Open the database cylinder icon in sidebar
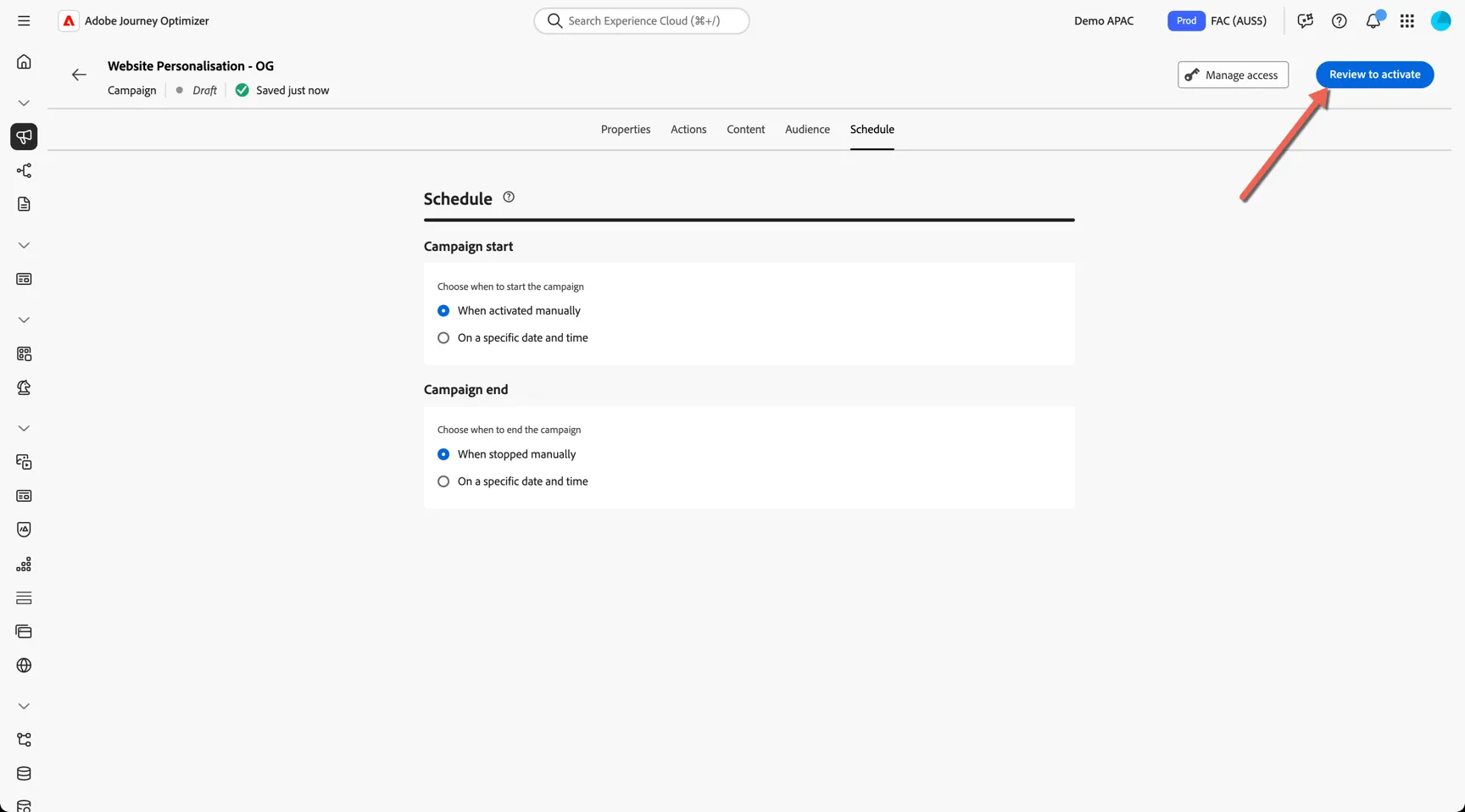The width and height of the screenshot is (1465, 812). coord(24,774)
